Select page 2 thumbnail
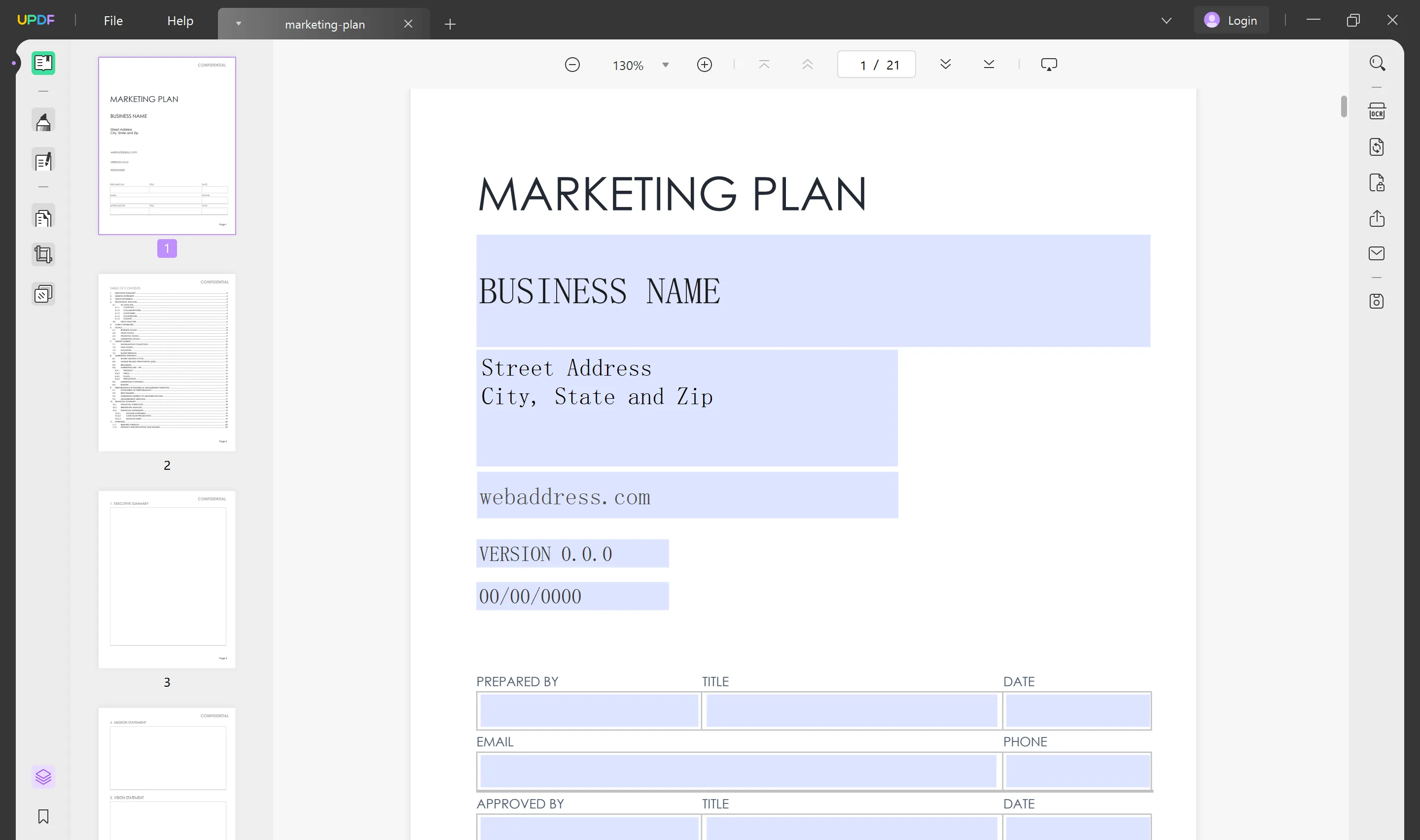1420x840 pixels. coord(166,362)
